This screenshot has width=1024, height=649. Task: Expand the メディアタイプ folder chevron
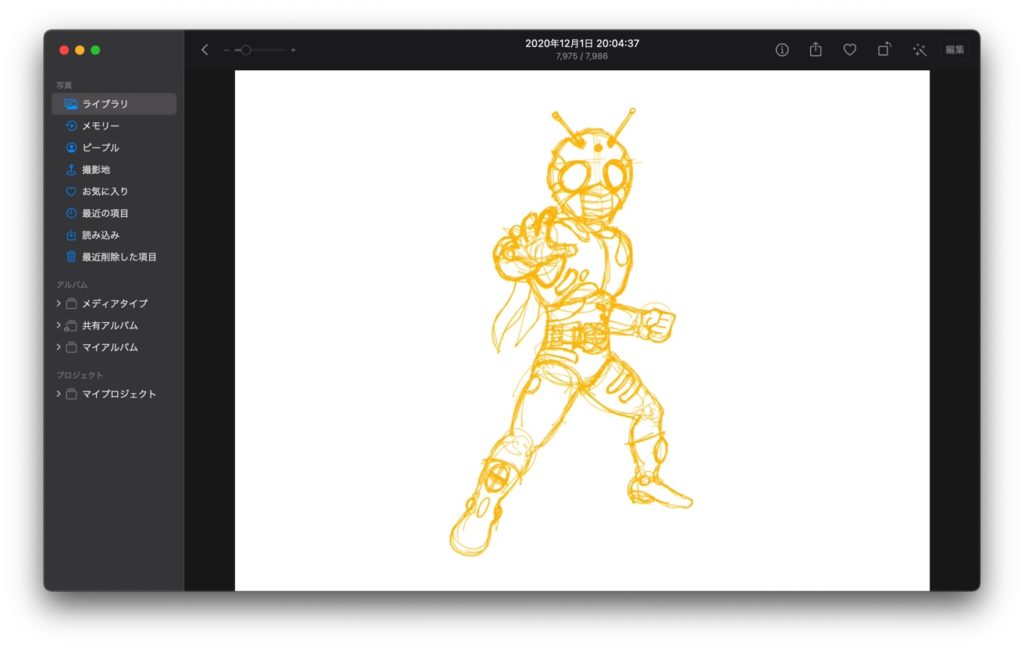click(x=58, y=303)
